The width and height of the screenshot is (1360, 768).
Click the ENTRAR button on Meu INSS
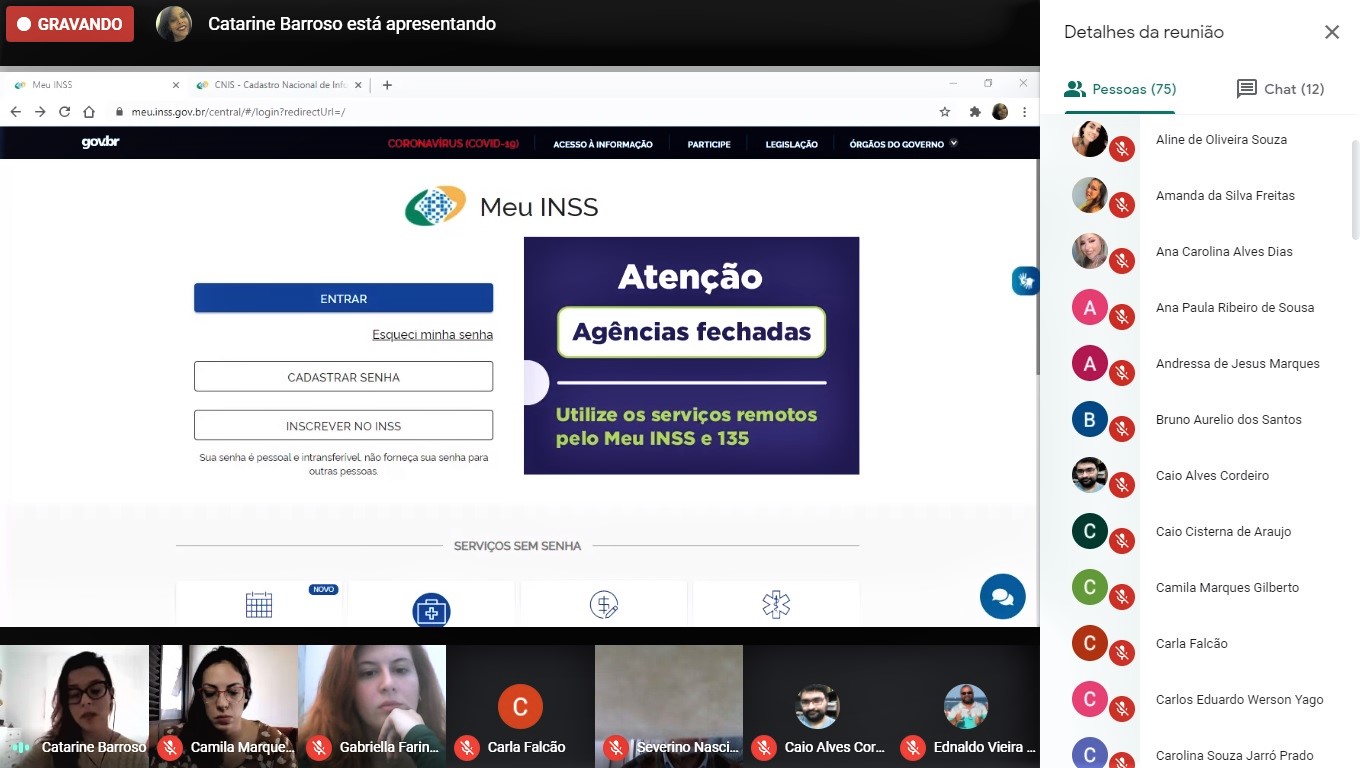343,298
